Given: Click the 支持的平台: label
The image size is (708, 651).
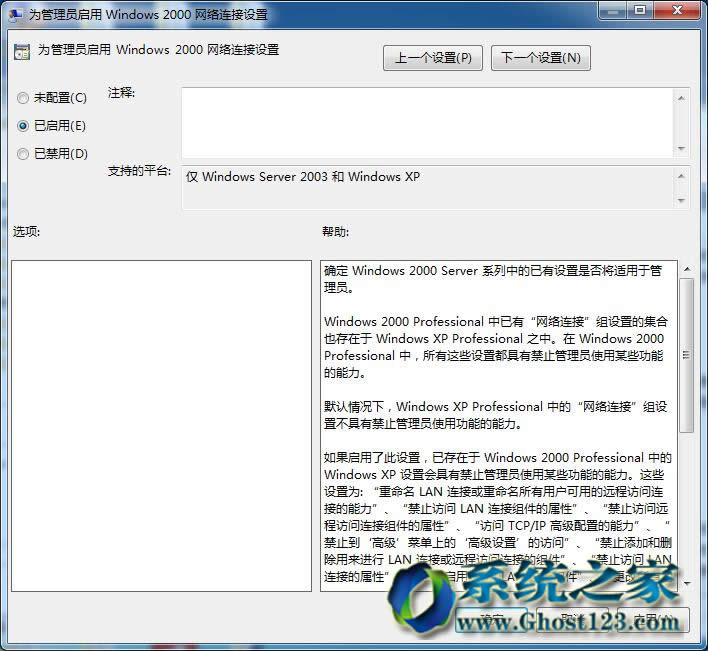Looking at the screenshot, I should (140, 171).
